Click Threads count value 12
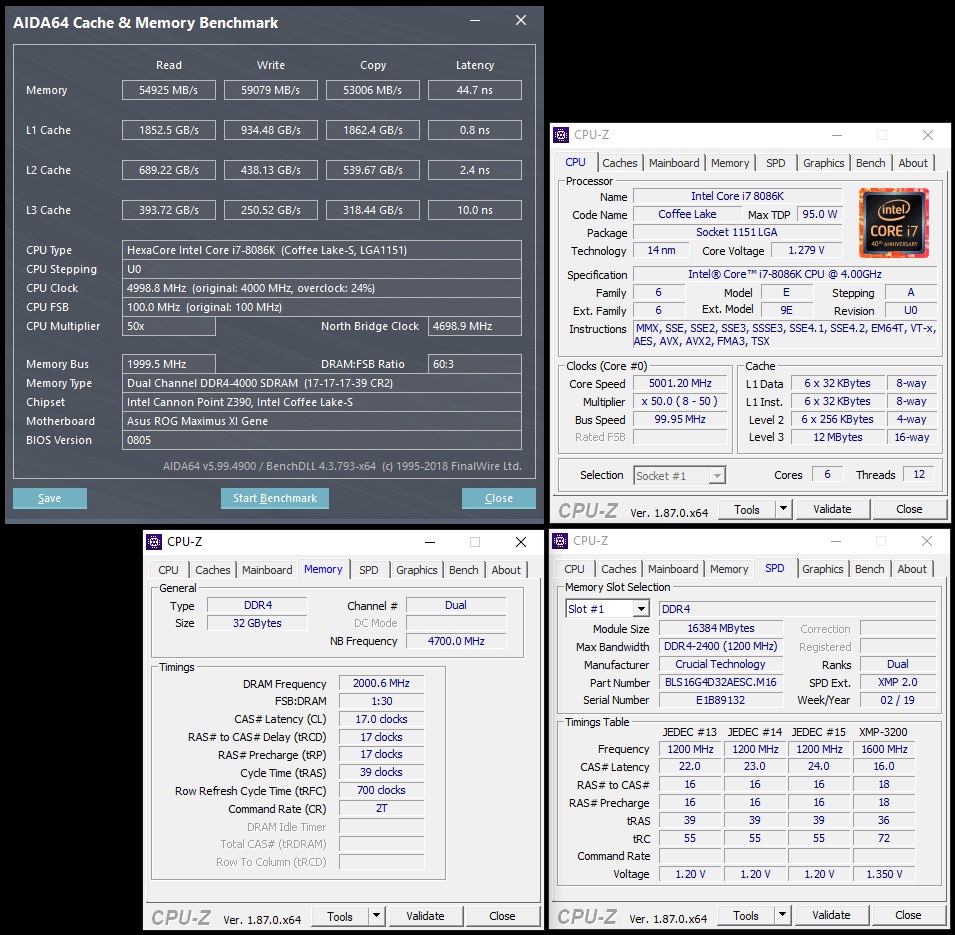Image resolution: width=955 pixels, height=935 pixels. [919, 474]
